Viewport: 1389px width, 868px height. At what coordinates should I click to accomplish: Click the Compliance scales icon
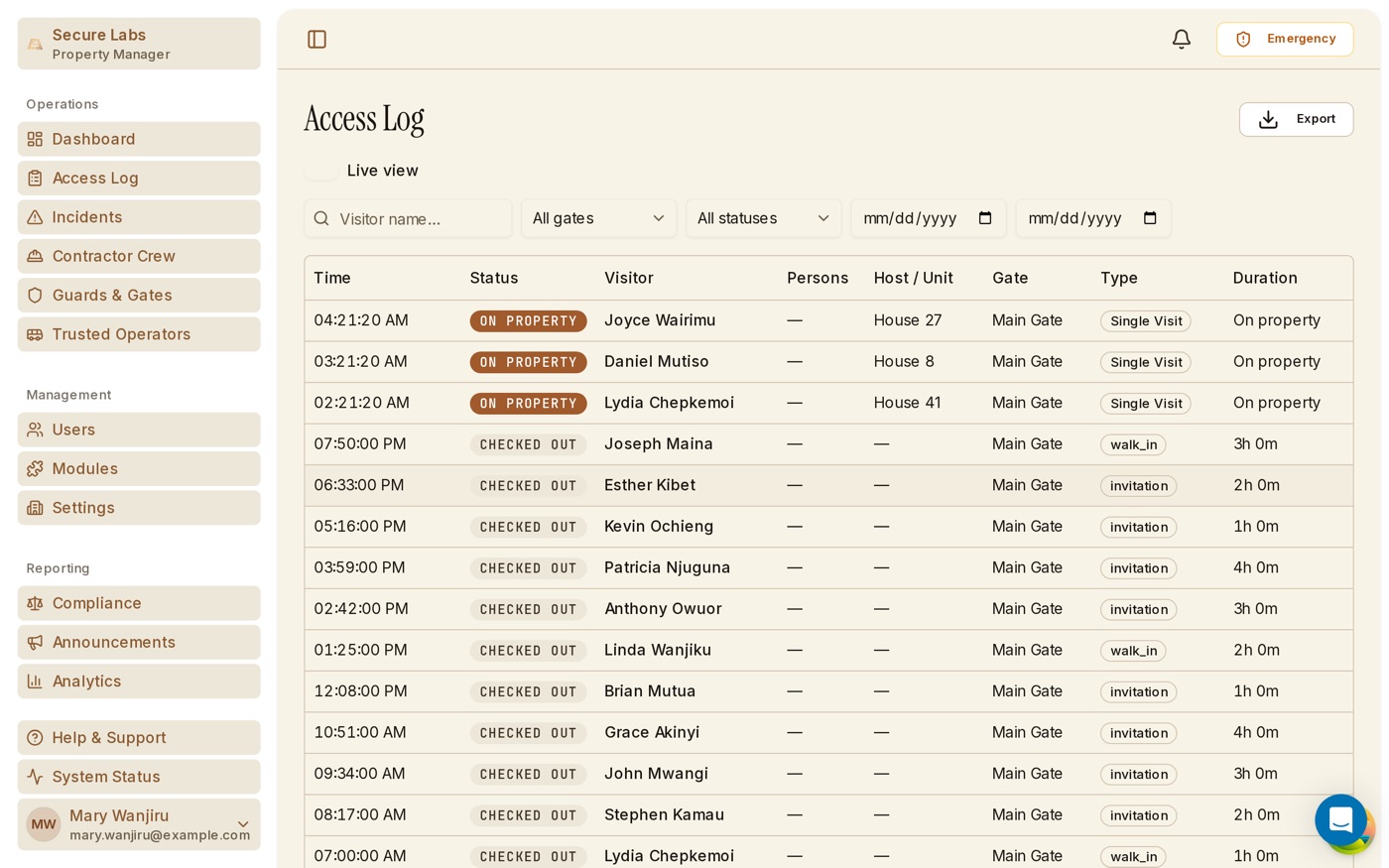click(35, 603)
